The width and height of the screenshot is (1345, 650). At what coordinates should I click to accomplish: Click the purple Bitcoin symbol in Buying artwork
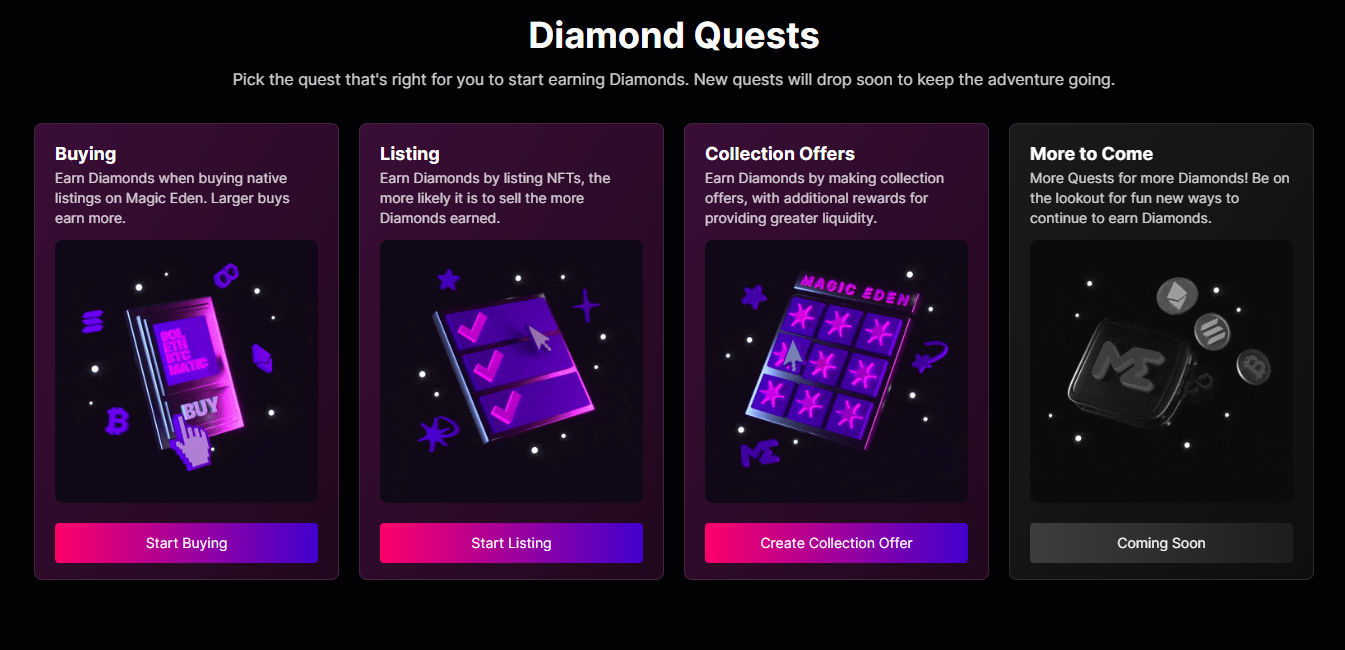118,421
